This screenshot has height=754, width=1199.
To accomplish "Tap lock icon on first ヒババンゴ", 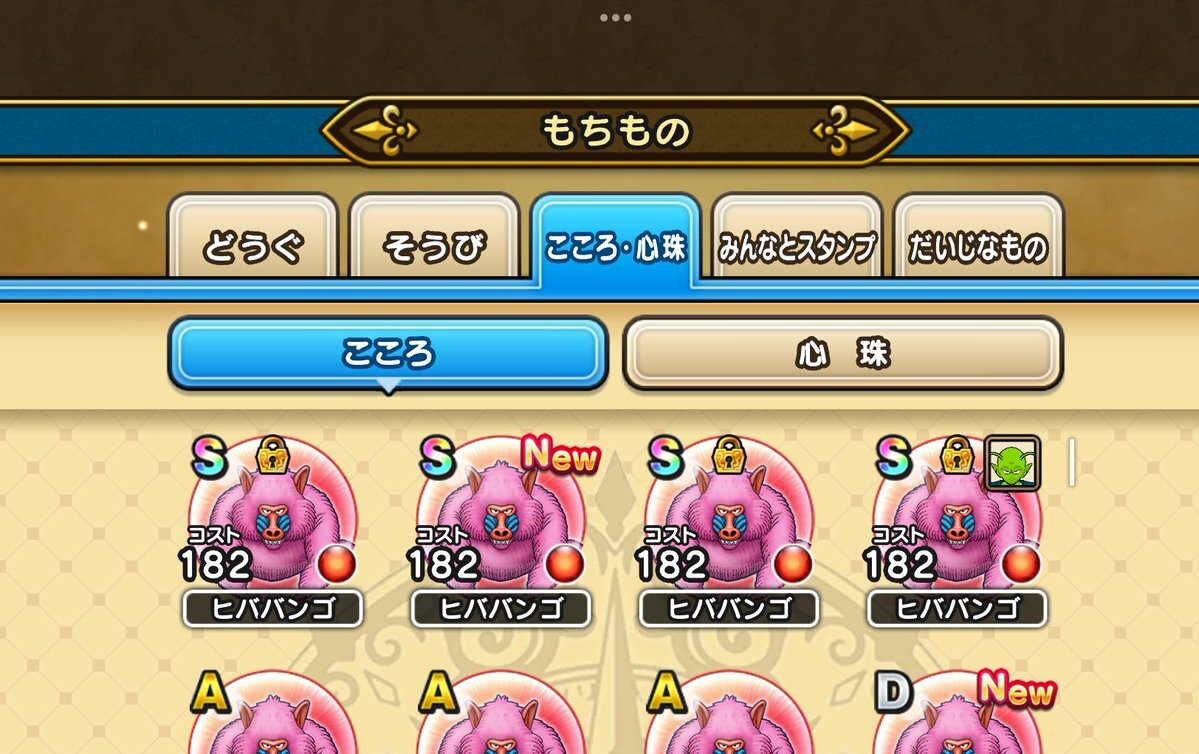I will pyautogui.click(x=272, y=455).
